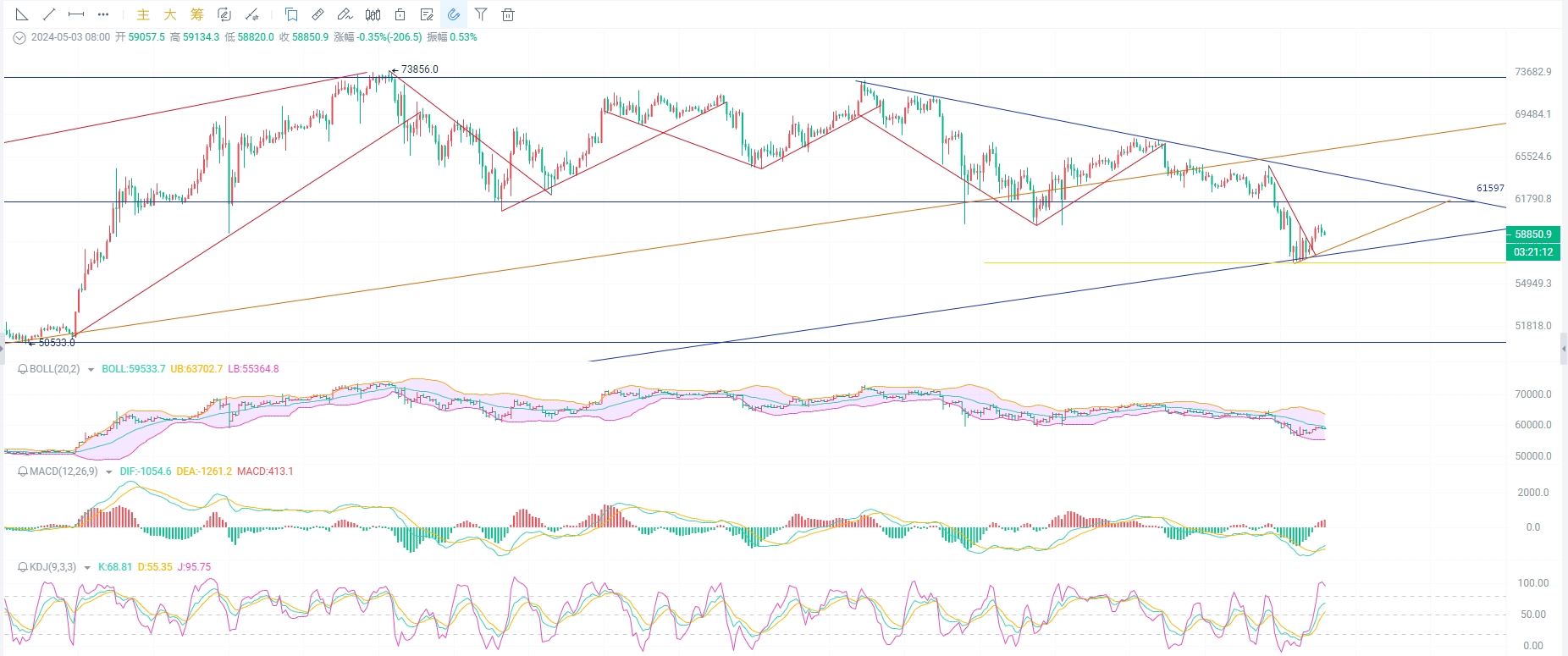Click the 65524.6 price axis label
1568x656 pixels.
click(x=1533, y=157)
